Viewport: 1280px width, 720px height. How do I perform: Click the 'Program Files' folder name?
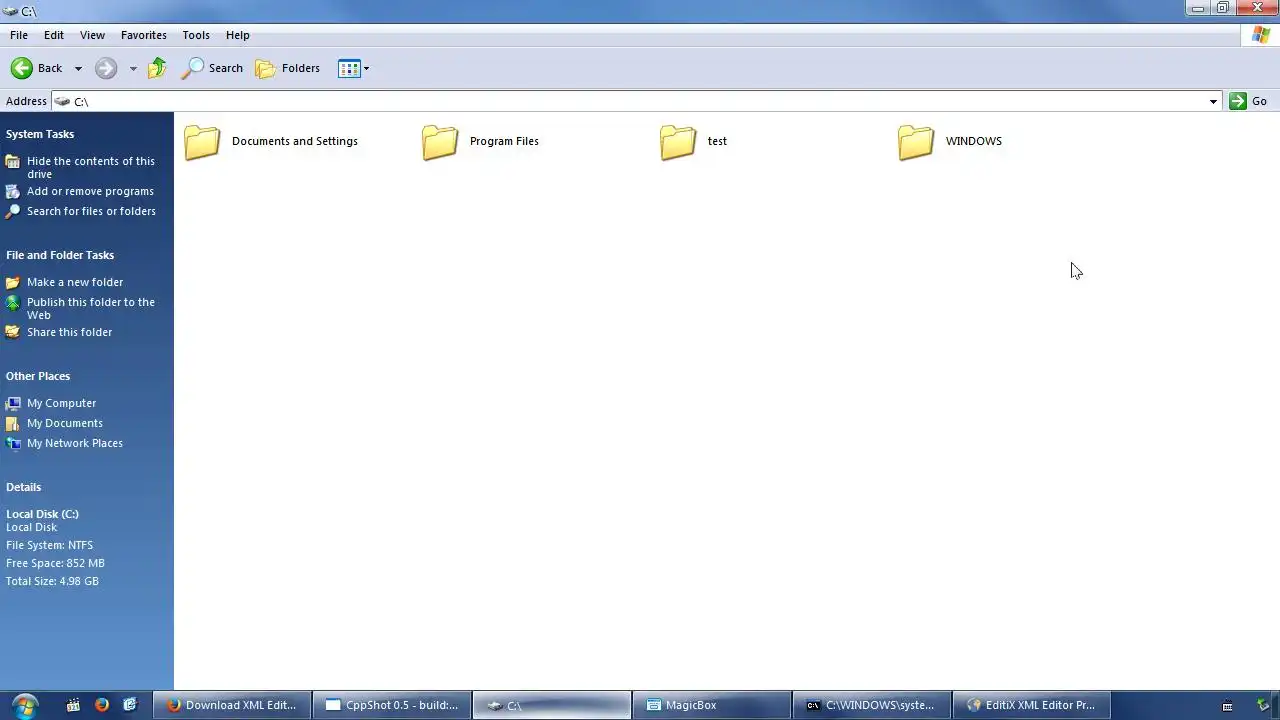pyautogui.click(x=504, y=141)
